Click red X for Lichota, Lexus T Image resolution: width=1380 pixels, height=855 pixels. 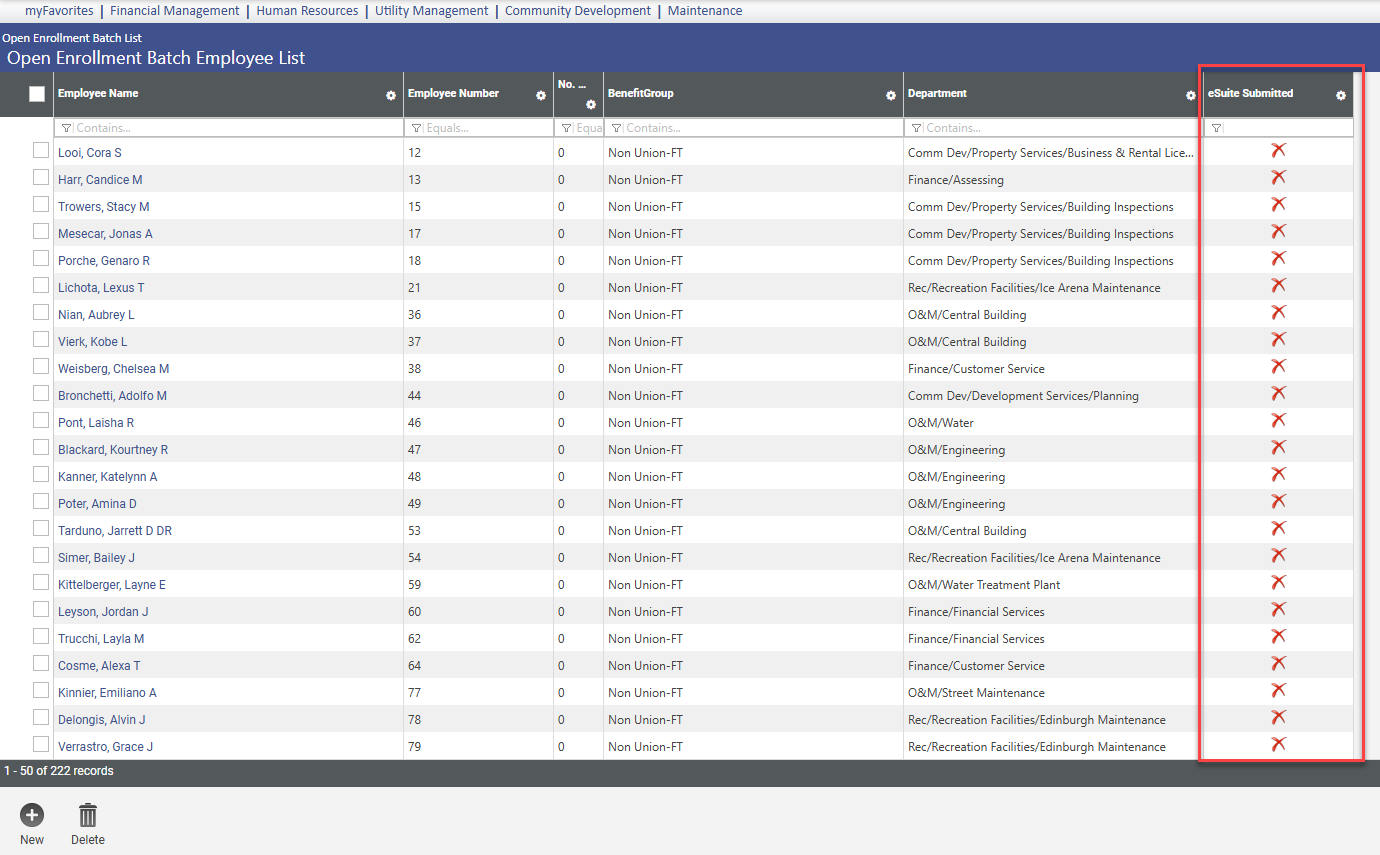[1278, 285]
